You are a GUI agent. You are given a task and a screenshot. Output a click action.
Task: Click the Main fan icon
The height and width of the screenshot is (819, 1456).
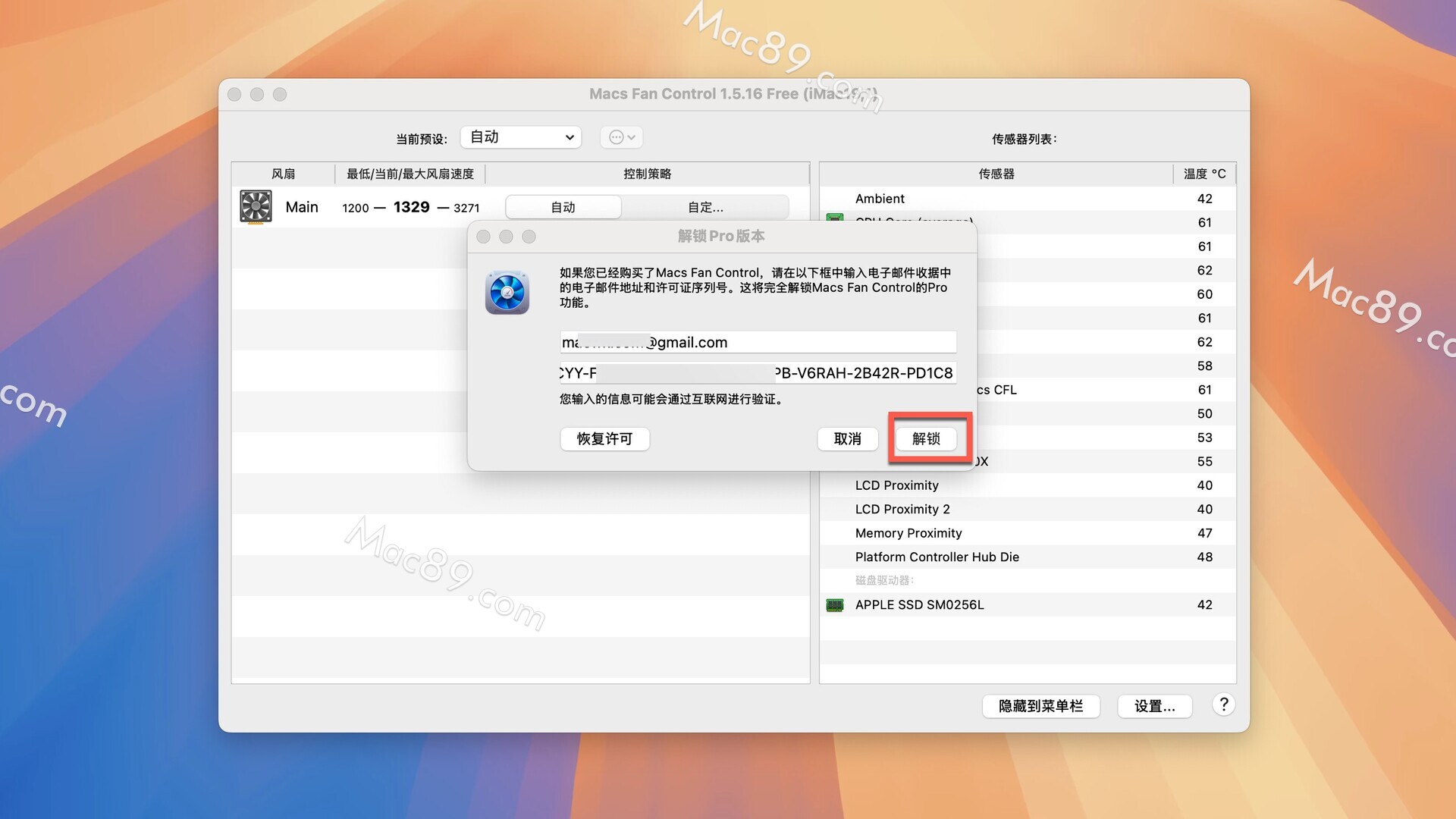[256, 207]
